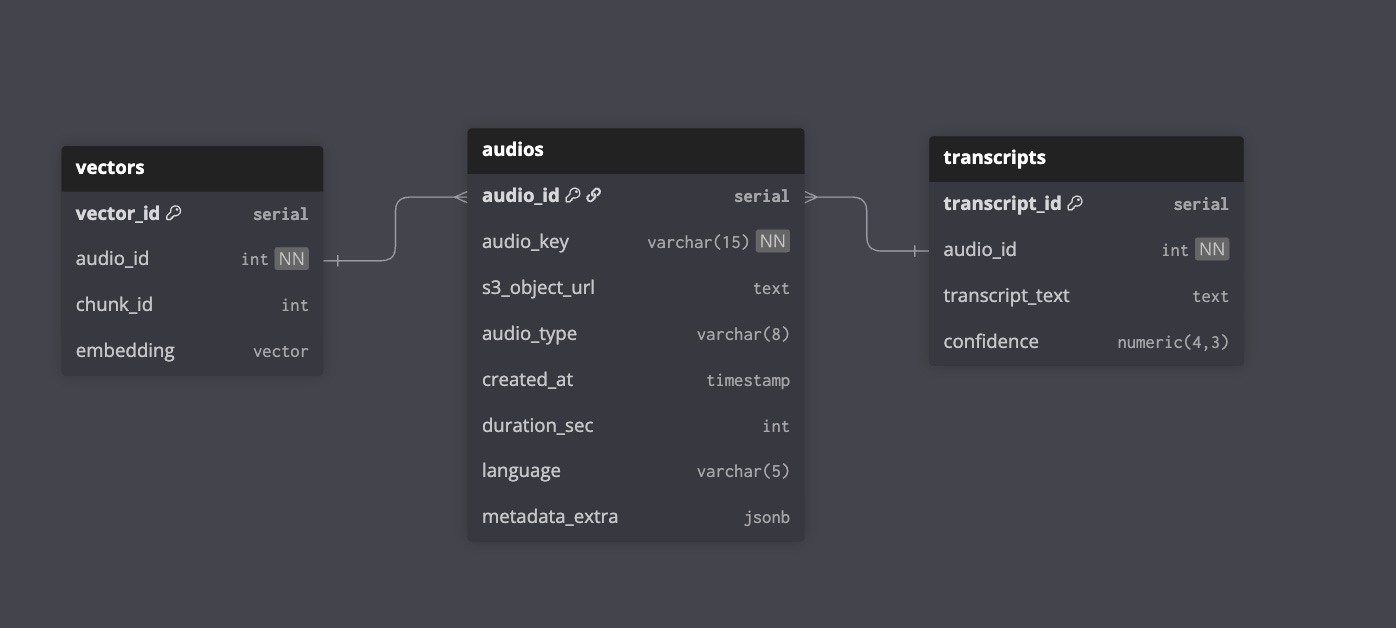Select the embedding field
This screenshot has width=1396, height=628.
192,351
